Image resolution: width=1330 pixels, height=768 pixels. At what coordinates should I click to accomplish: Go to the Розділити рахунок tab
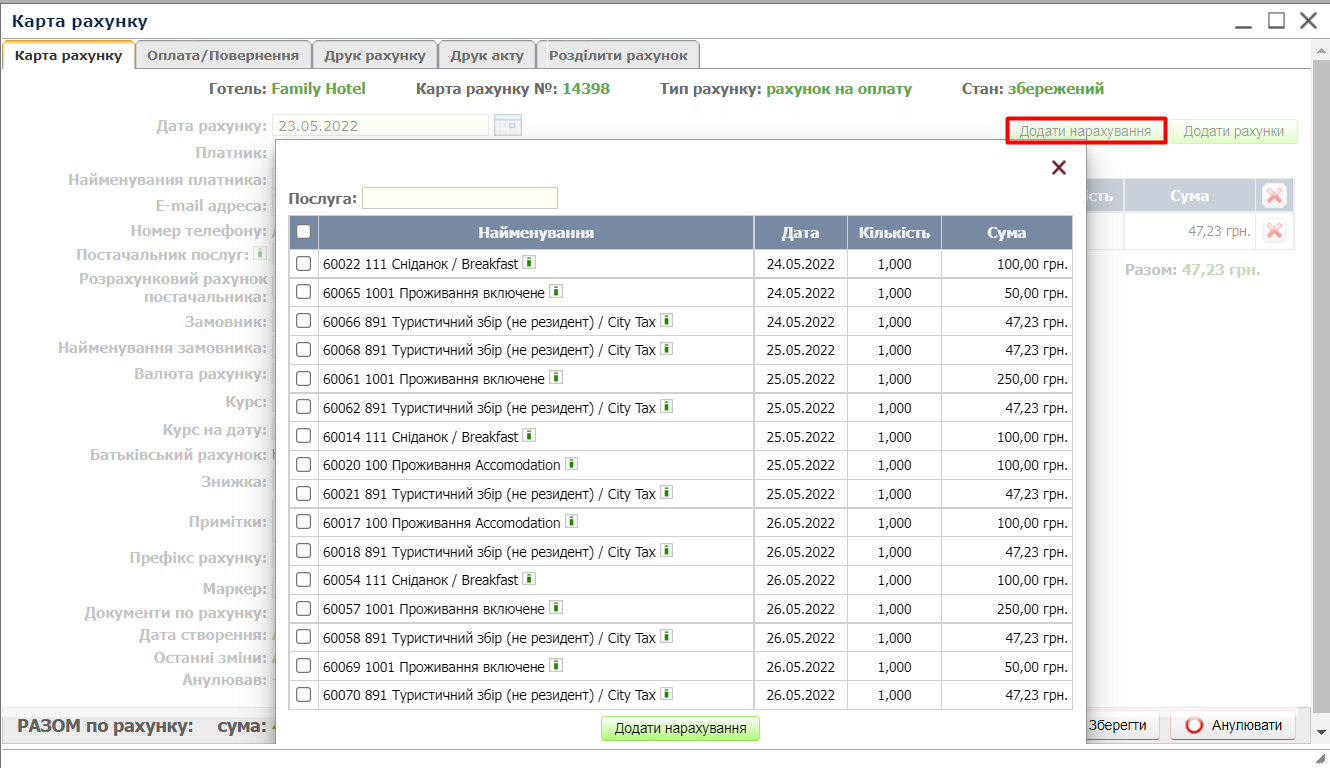click(x=618, y=56)
